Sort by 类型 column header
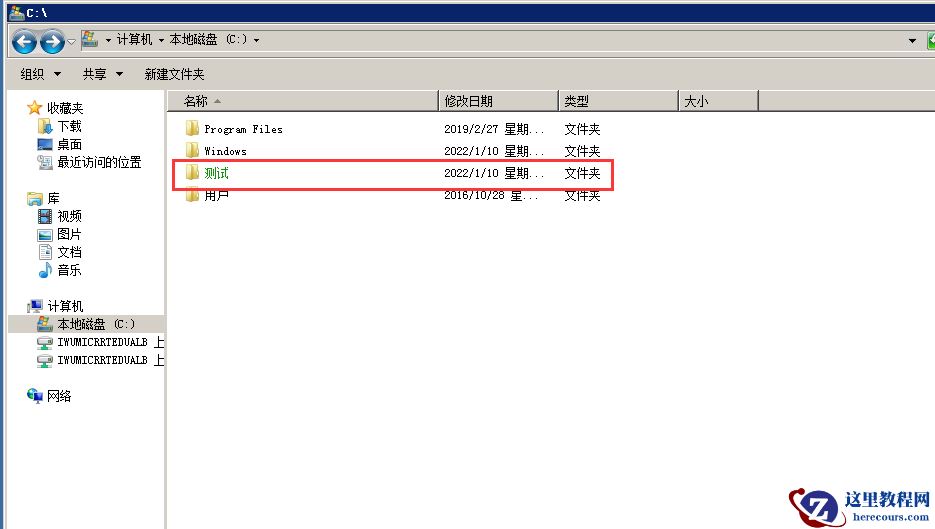The width and height of the screenshot is (935, 529). (x=618, y=101)
